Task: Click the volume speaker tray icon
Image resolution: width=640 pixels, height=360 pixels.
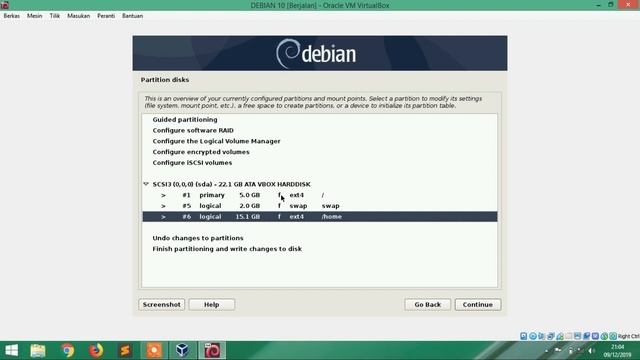Action: point(591,350)
